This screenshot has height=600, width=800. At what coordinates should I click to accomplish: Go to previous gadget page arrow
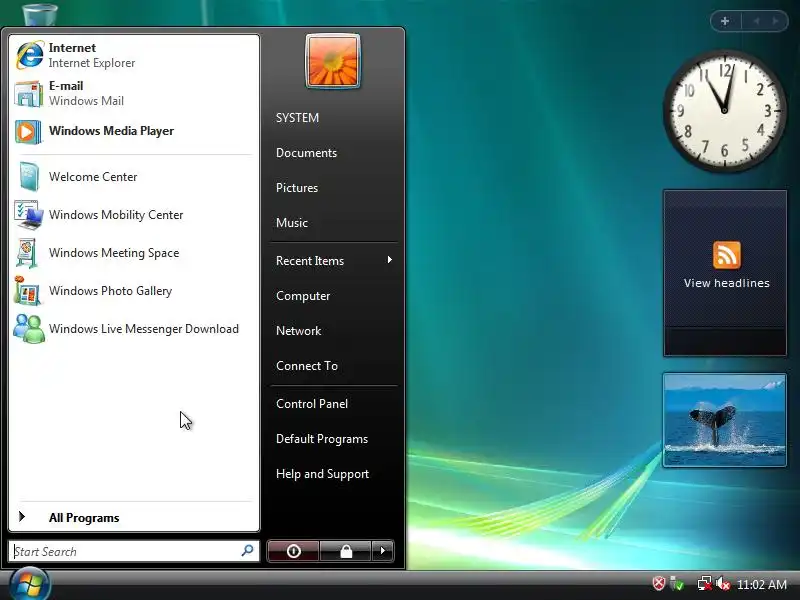[757, 21]
